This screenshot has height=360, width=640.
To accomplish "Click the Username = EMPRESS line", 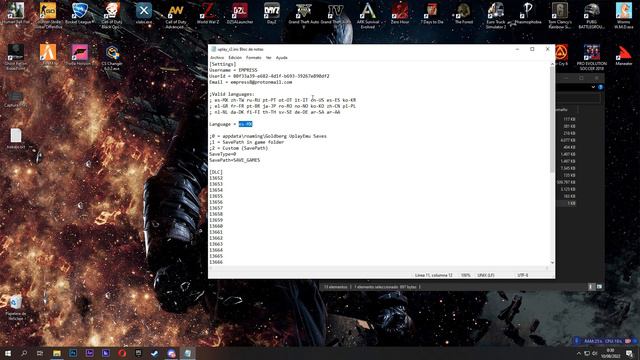I will (233, 70).
